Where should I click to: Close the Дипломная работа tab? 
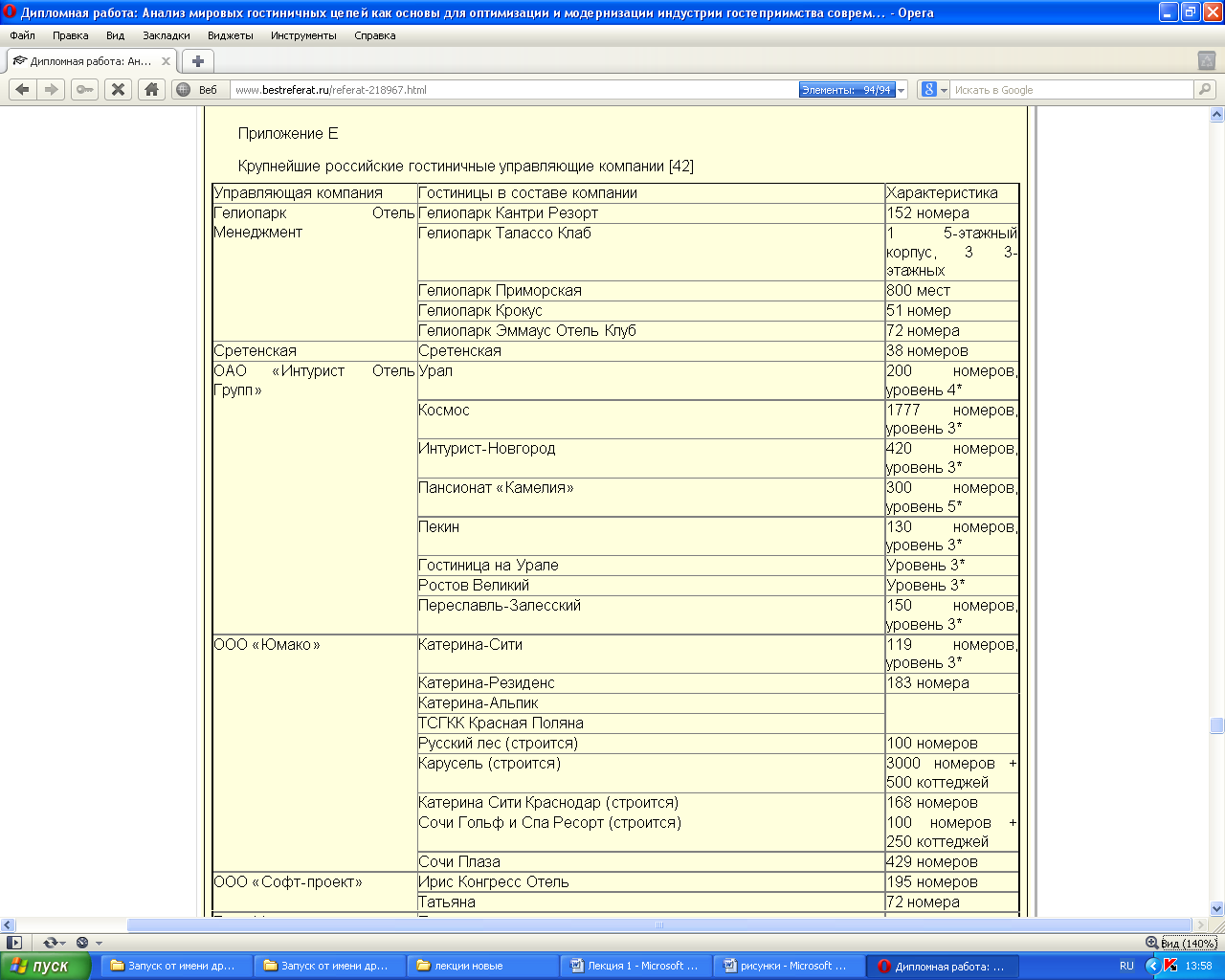166,61
